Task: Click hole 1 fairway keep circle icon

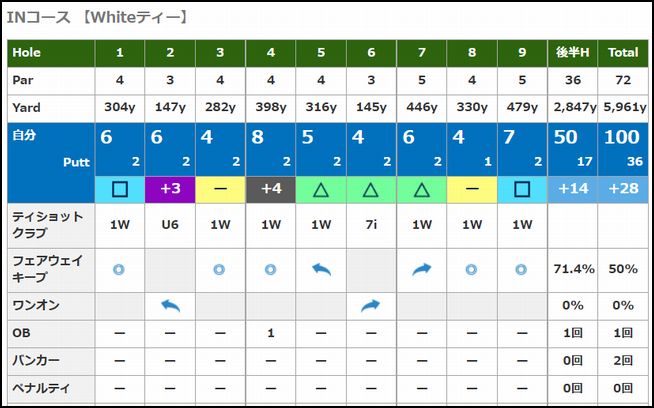Action: tap(120, 268)
